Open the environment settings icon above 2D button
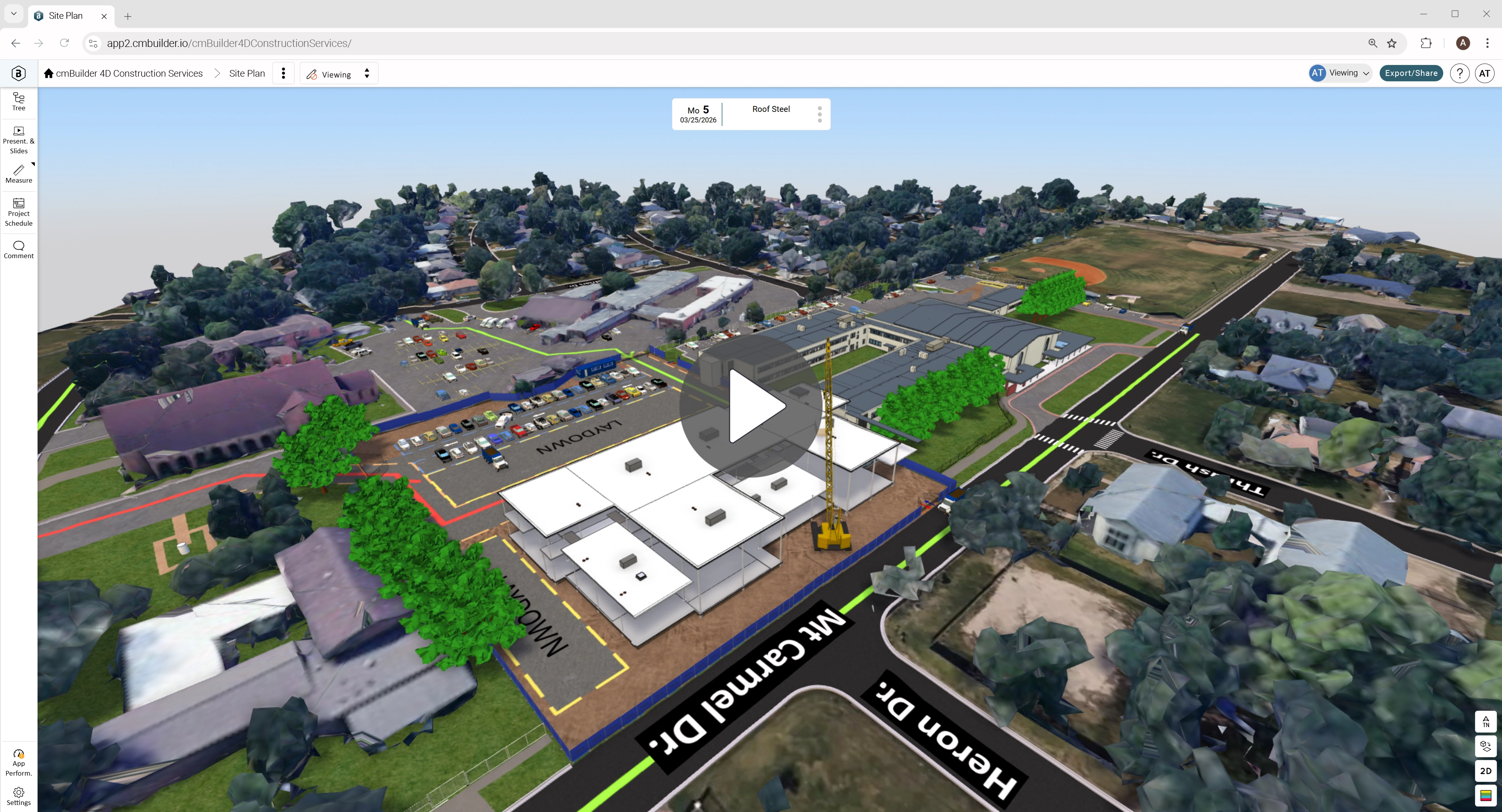The height and width of the screenshot is (812, 1502). pos(1485,747)
